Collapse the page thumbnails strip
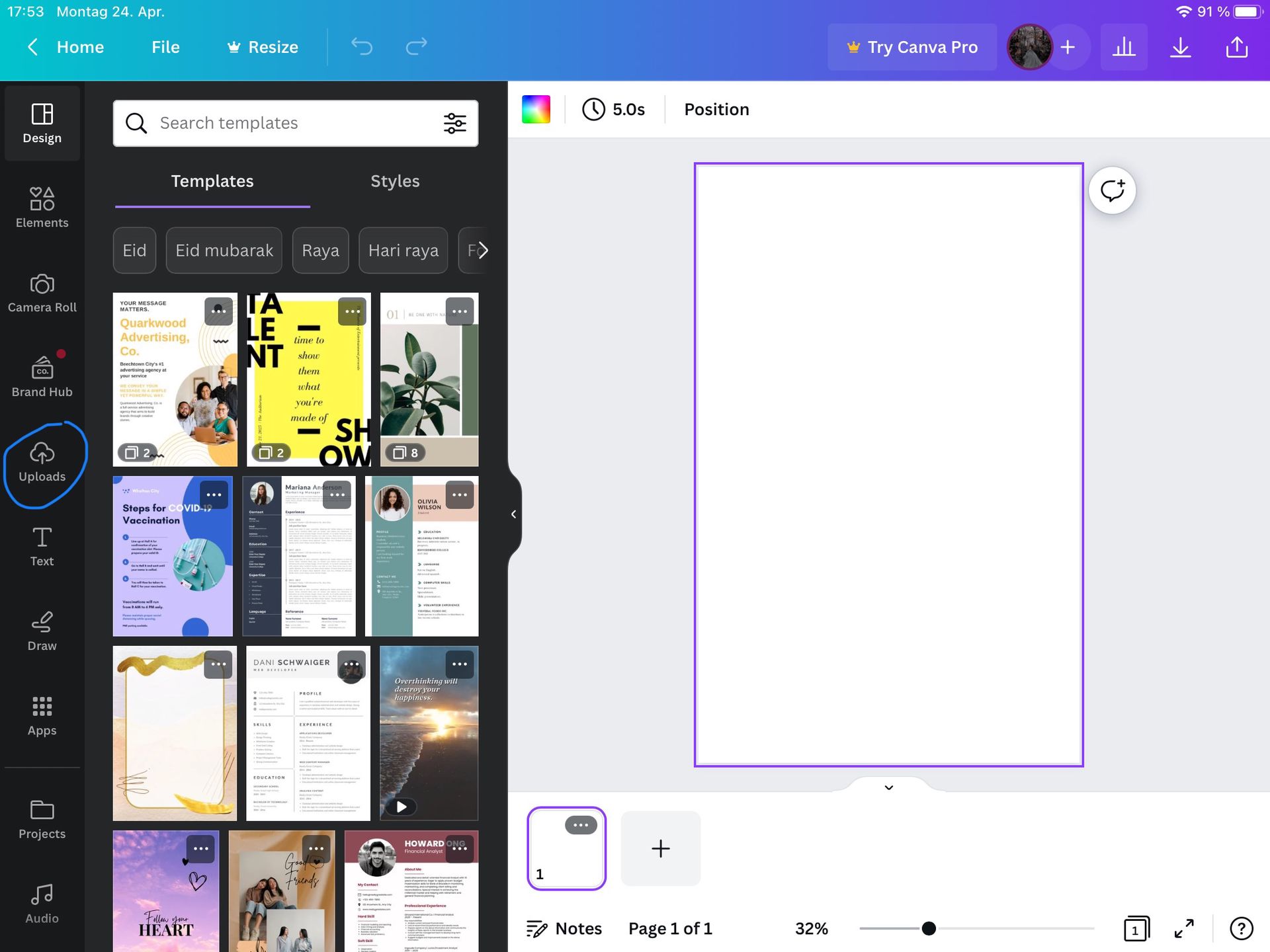 pos(888,787)
